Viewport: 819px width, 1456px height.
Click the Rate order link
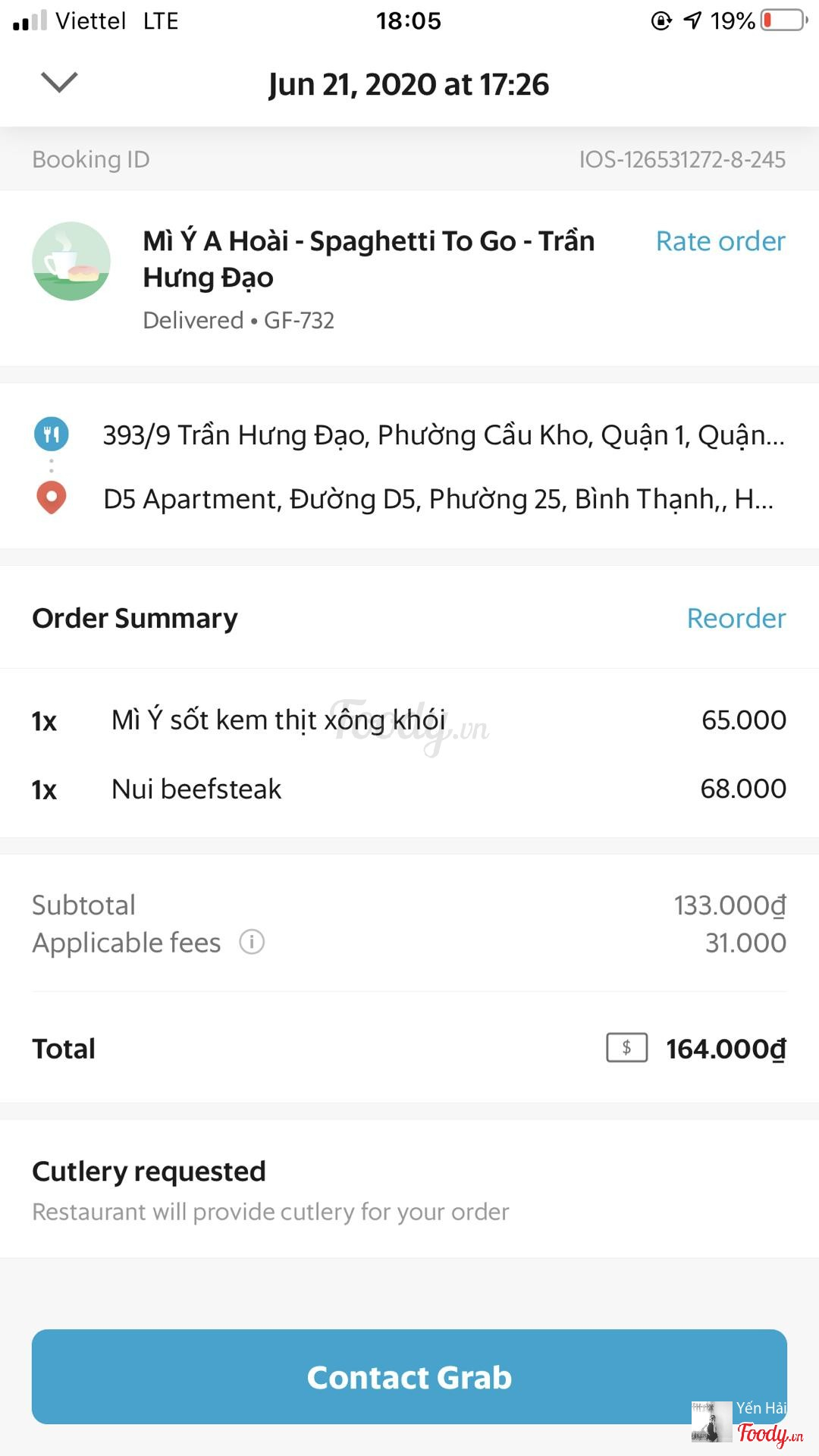pyautogui.click(x=720, y=241)
